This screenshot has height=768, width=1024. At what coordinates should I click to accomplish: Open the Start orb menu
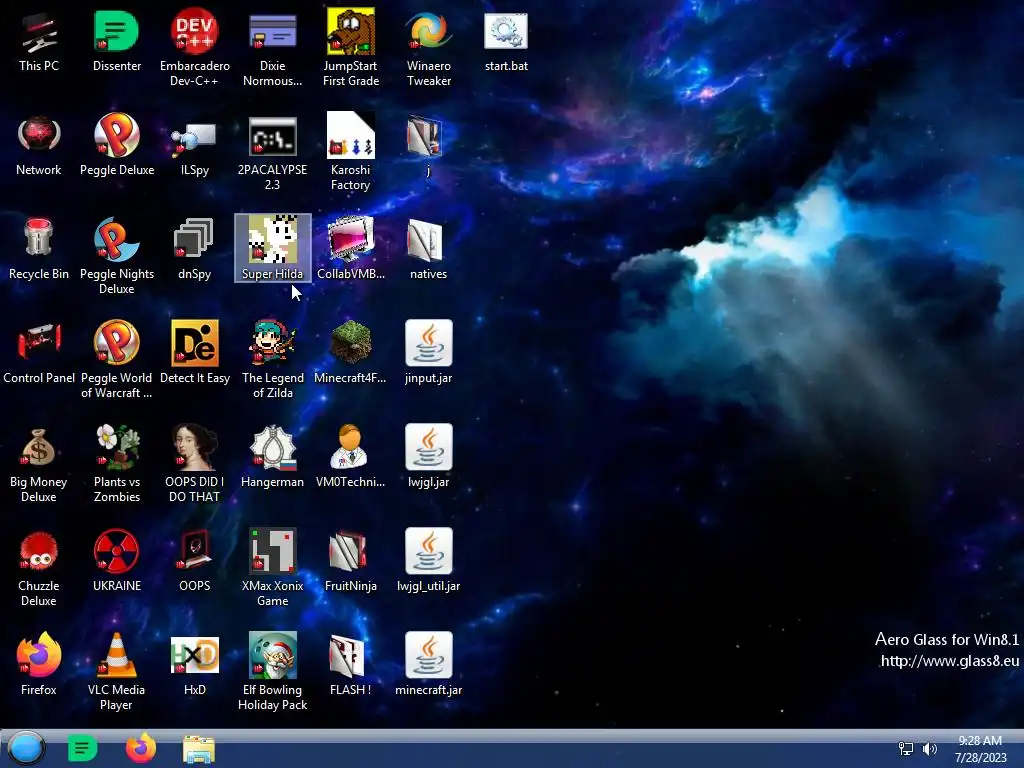(x=27, y=748)
